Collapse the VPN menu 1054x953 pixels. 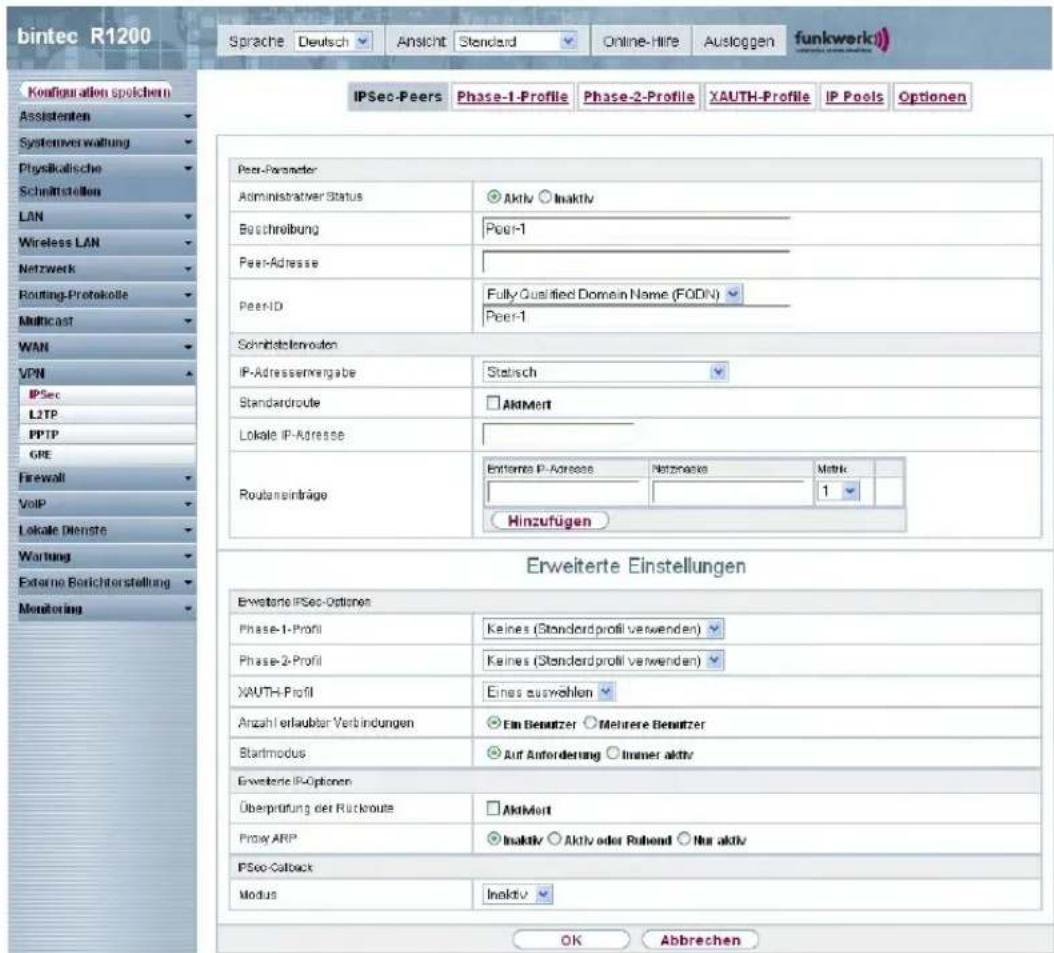pyautogui.click(x=104, y=373)
